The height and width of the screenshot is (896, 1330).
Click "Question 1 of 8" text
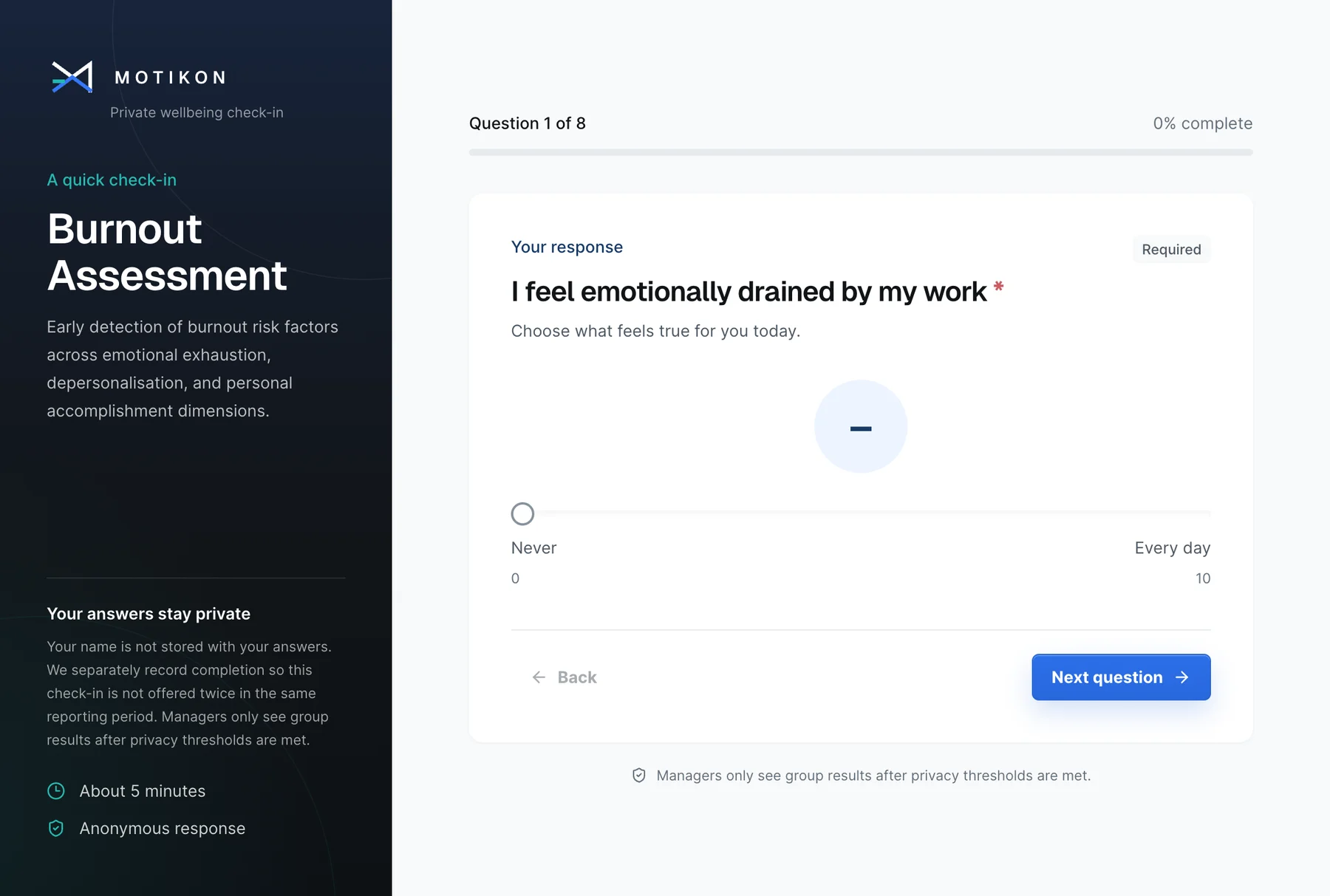point(528,123)
